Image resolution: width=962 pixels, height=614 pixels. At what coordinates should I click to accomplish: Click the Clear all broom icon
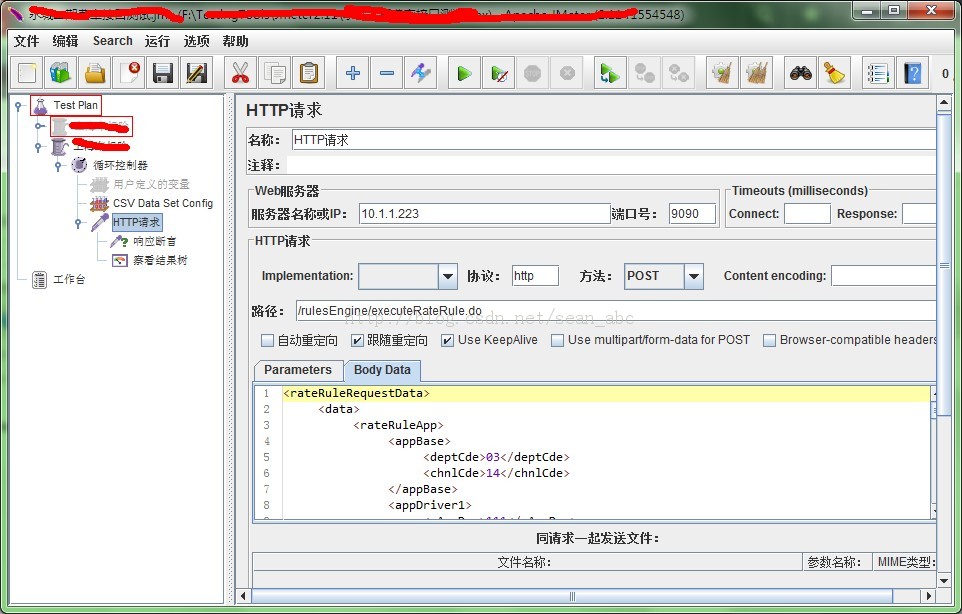[x=833, y=73]
